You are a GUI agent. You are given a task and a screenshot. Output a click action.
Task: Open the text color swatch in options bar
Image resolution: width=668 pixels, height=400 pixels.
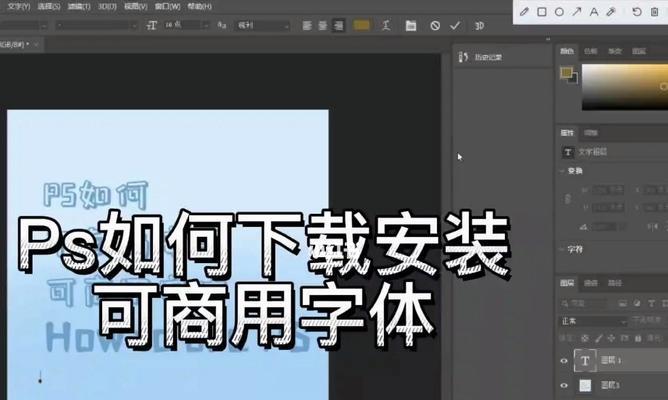[x=361, y=25]
